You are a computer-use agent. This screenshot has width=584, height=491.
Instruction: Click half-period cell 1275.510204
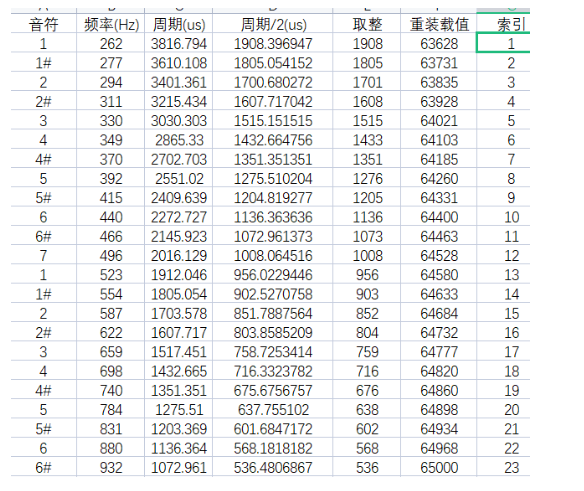(x=273, y=178)
